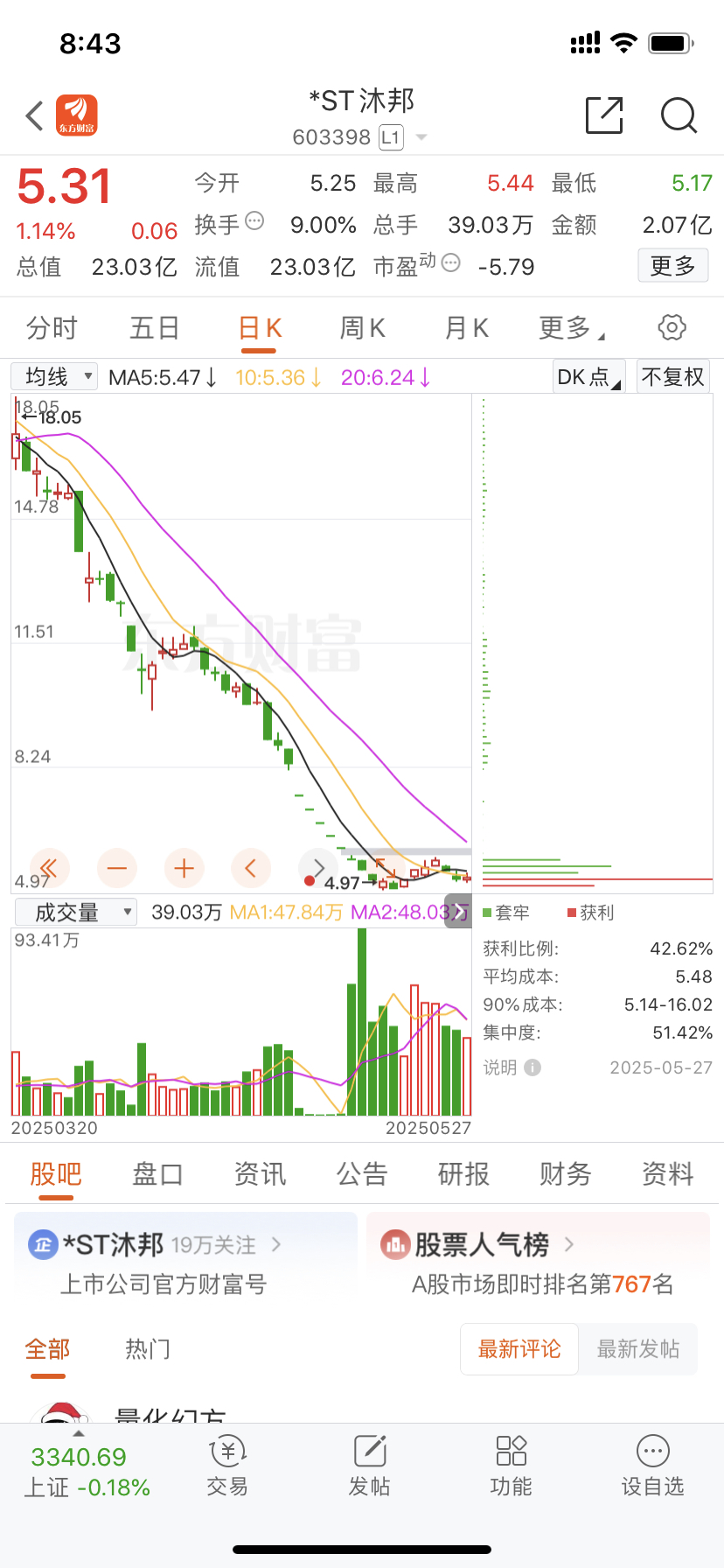Viewport: 724px width, 1568px height.
Task: Tap the chevron beside 股票人气榜
Action: [569, 1244]
